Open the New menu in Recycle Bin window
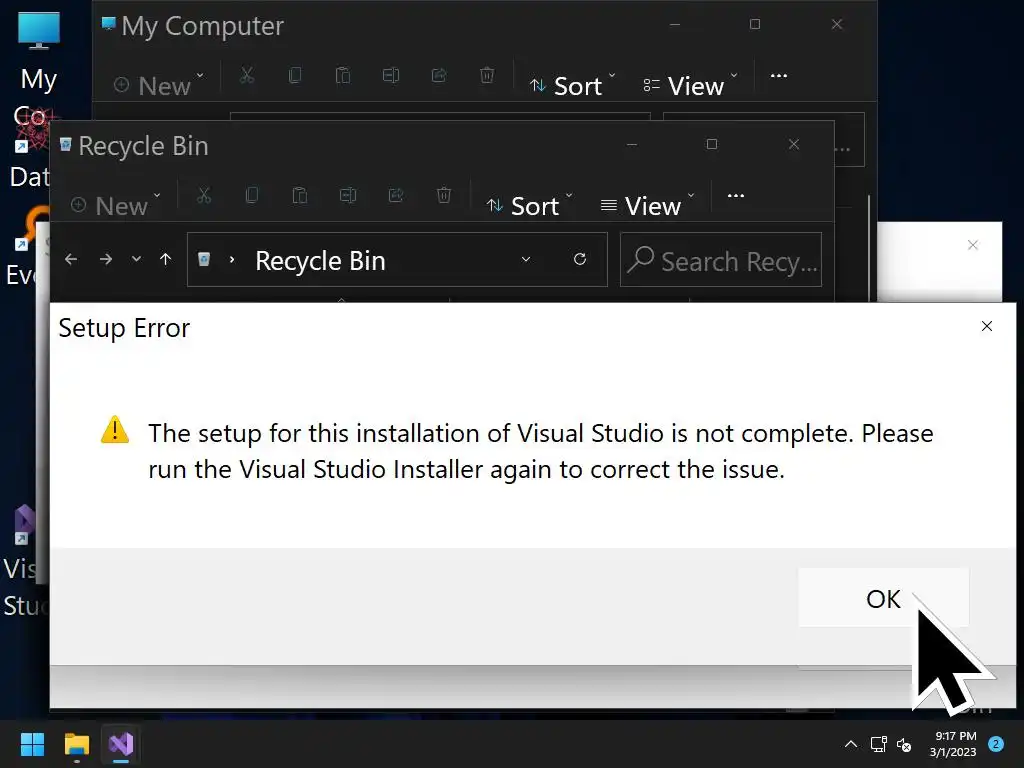1024x768 pixels. tap(116, 206)
